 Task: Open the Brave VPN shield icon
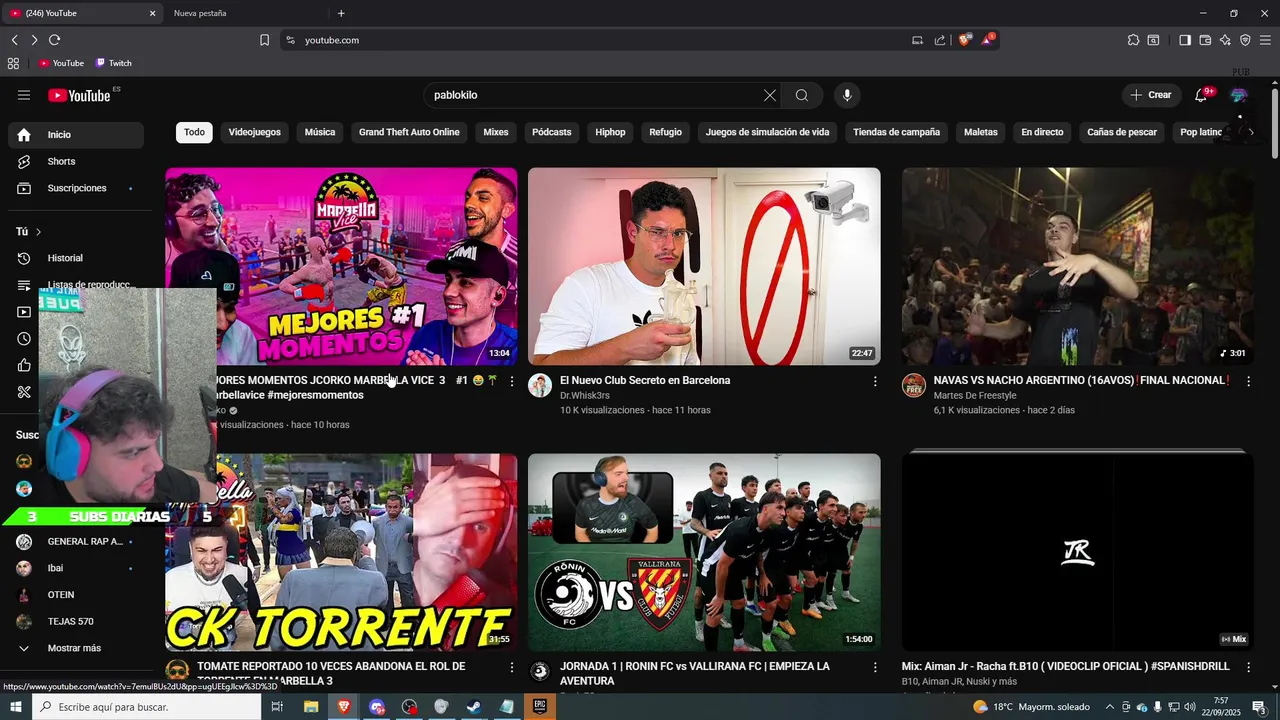(1245, 40)
